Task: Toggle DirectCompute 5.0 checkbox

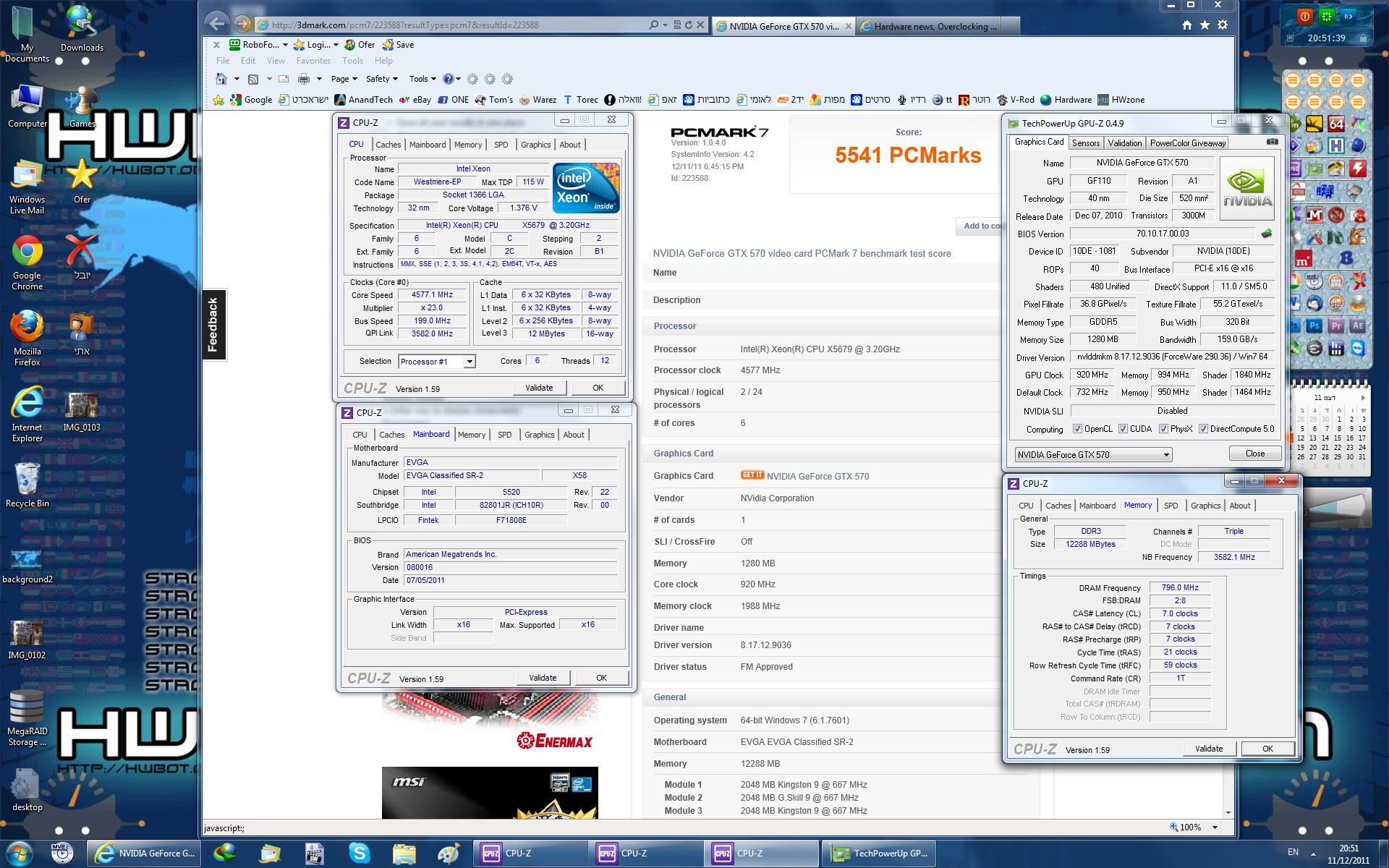Action: coord(1203,429)
